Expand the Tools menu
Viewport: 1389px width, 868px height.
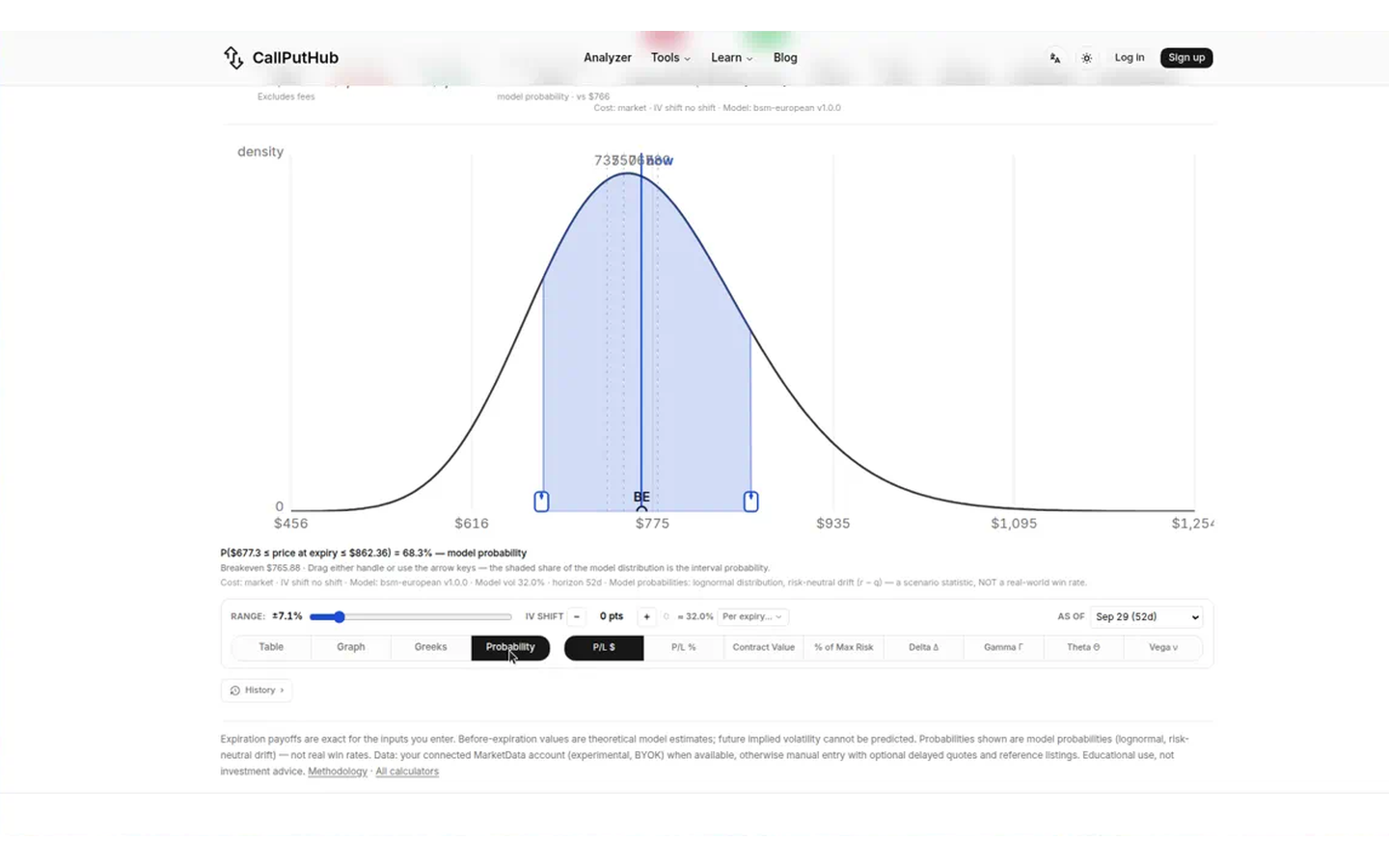[x=670, y=58]
